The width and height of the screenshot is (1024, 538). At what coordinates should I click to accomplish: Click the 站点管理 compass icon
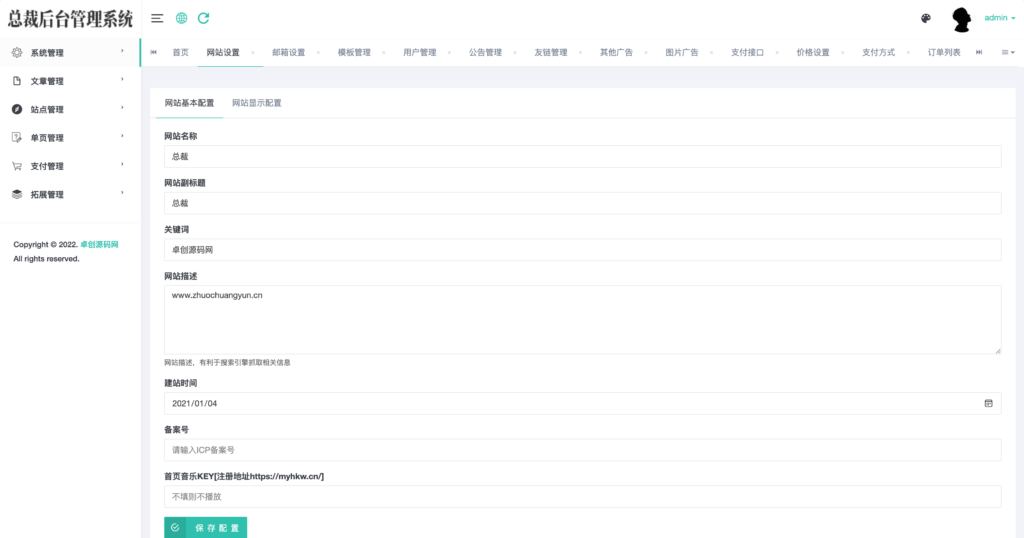[x=17, y=109]
